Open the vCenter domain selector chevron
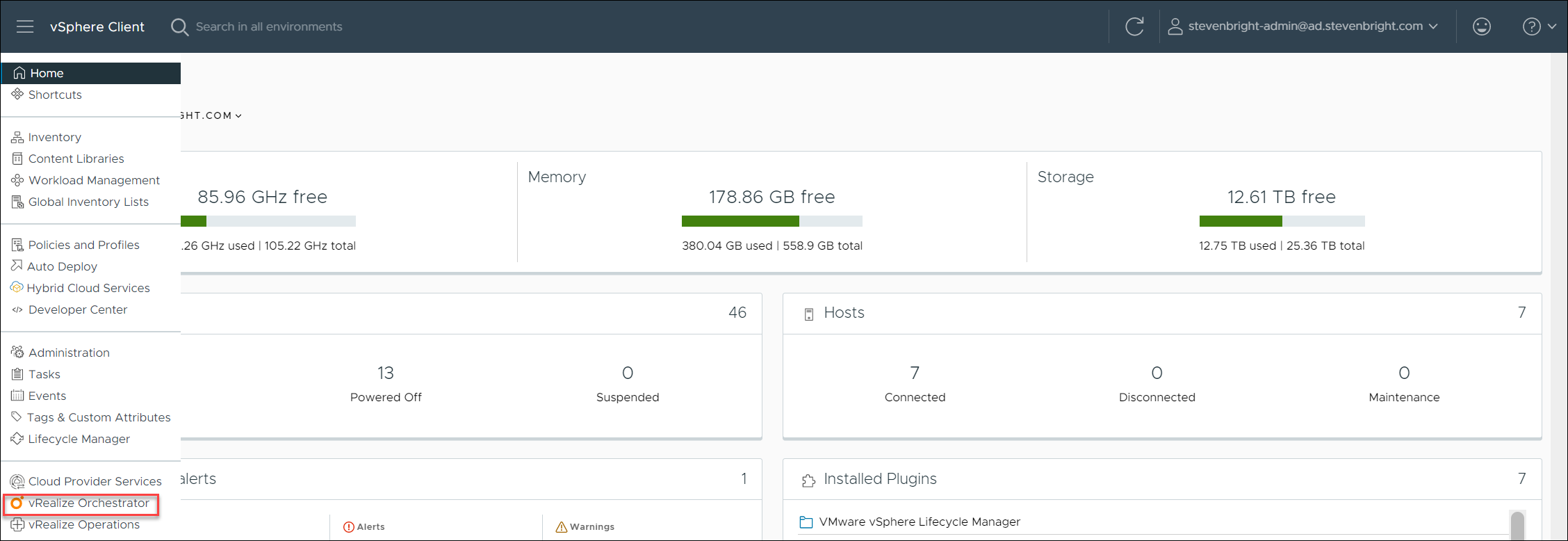 click(x=238, y=116)
